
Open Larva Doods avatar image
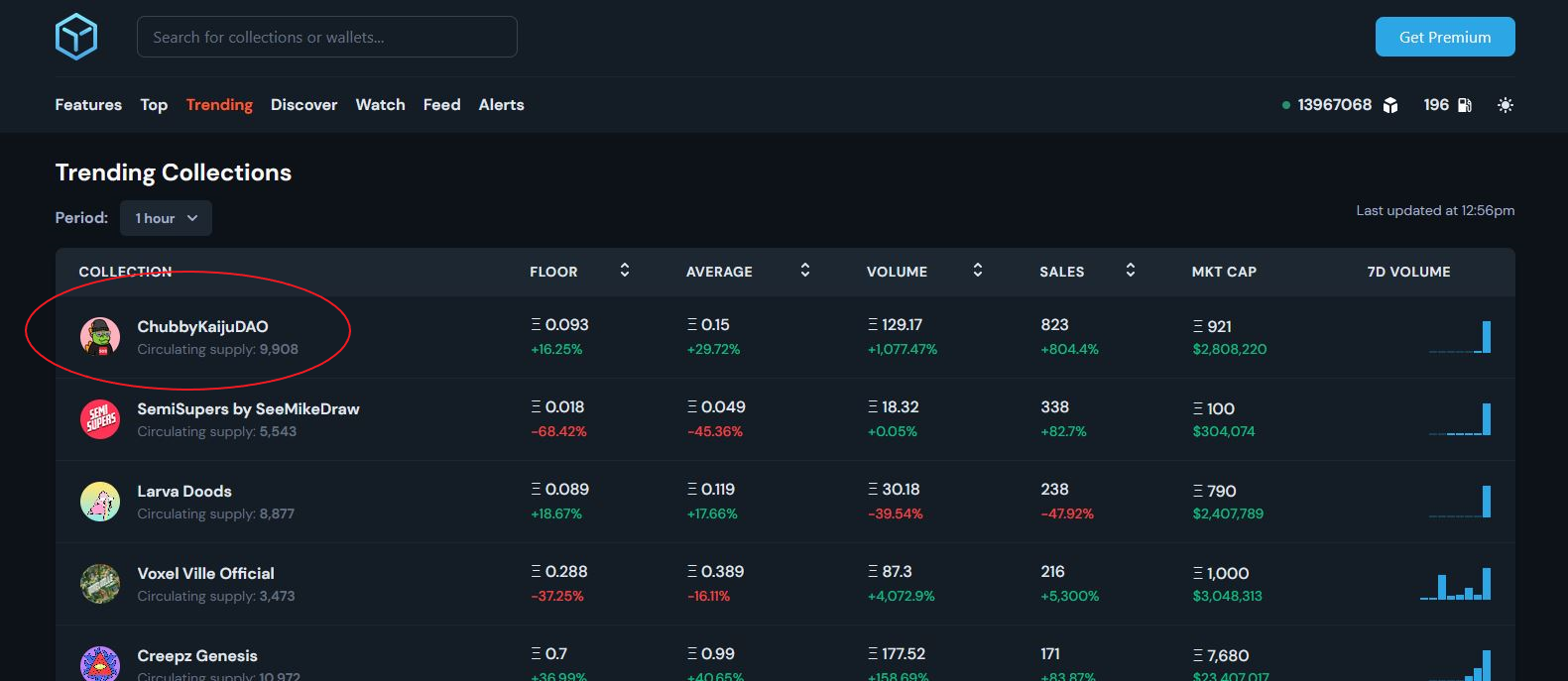coord(100,502)
